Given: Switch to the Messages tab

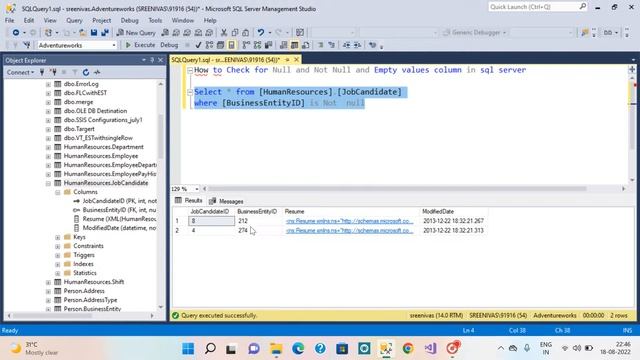Looking at the screenshot, I should coord(226,201).
